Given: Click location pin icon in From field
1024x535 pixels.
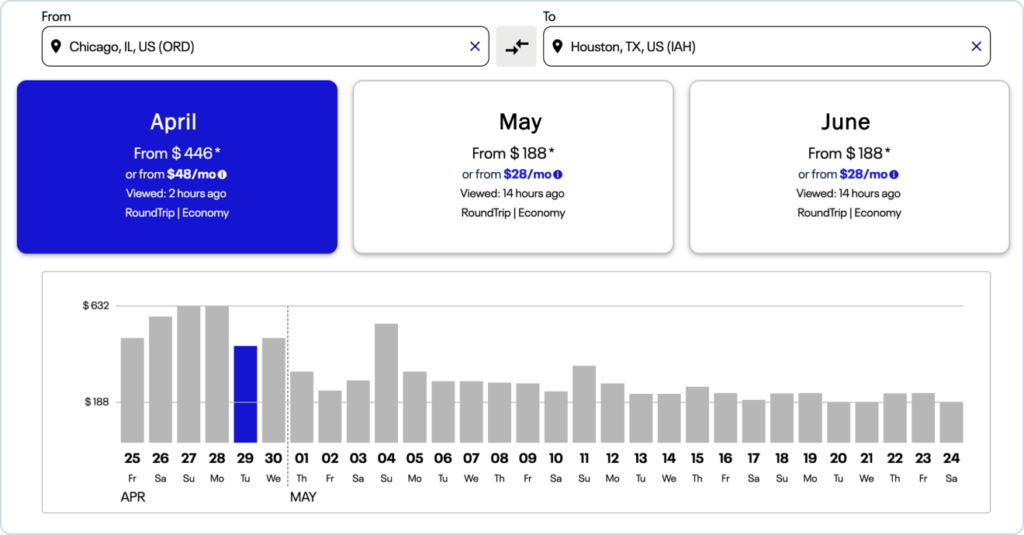Looking at the screenshot, I should [58, 46].
